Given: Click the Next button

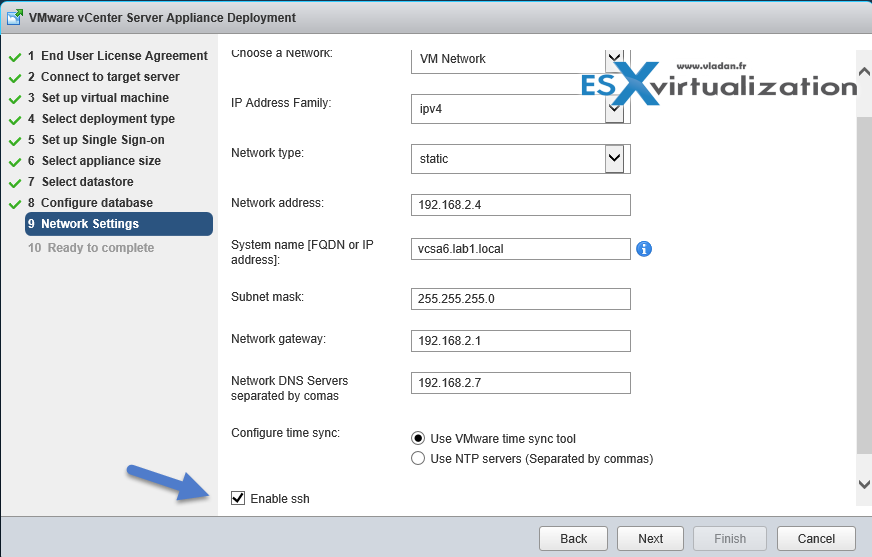Looking at the screenshot, I should coord(650,539).
